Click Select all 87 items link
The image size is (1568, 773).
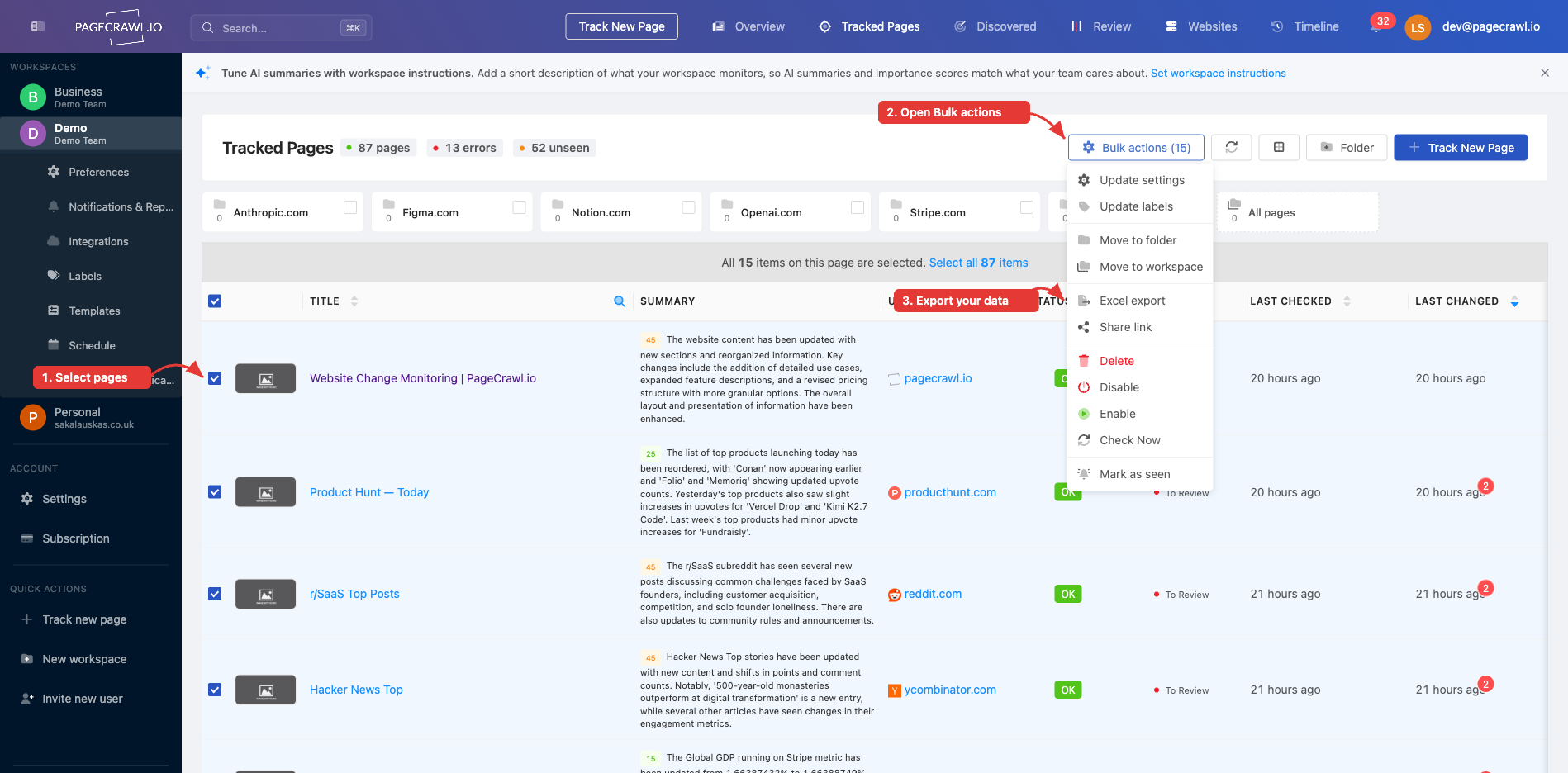[979, 263]
